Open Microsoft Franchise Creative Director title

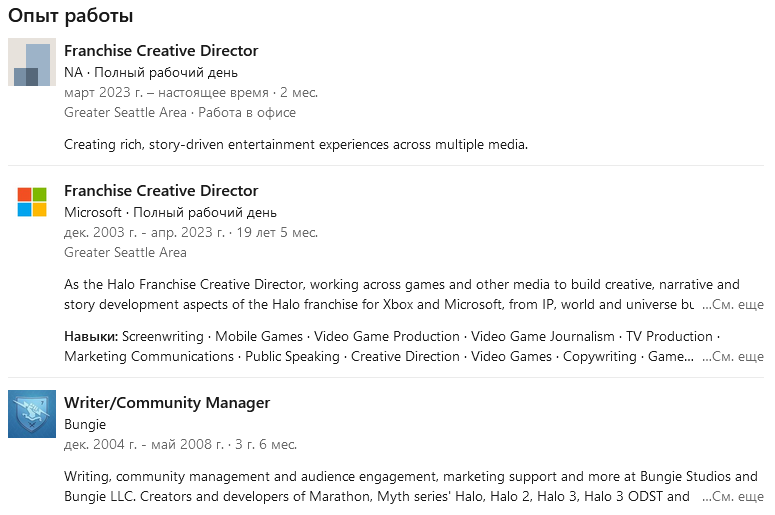tap(161, 191)
